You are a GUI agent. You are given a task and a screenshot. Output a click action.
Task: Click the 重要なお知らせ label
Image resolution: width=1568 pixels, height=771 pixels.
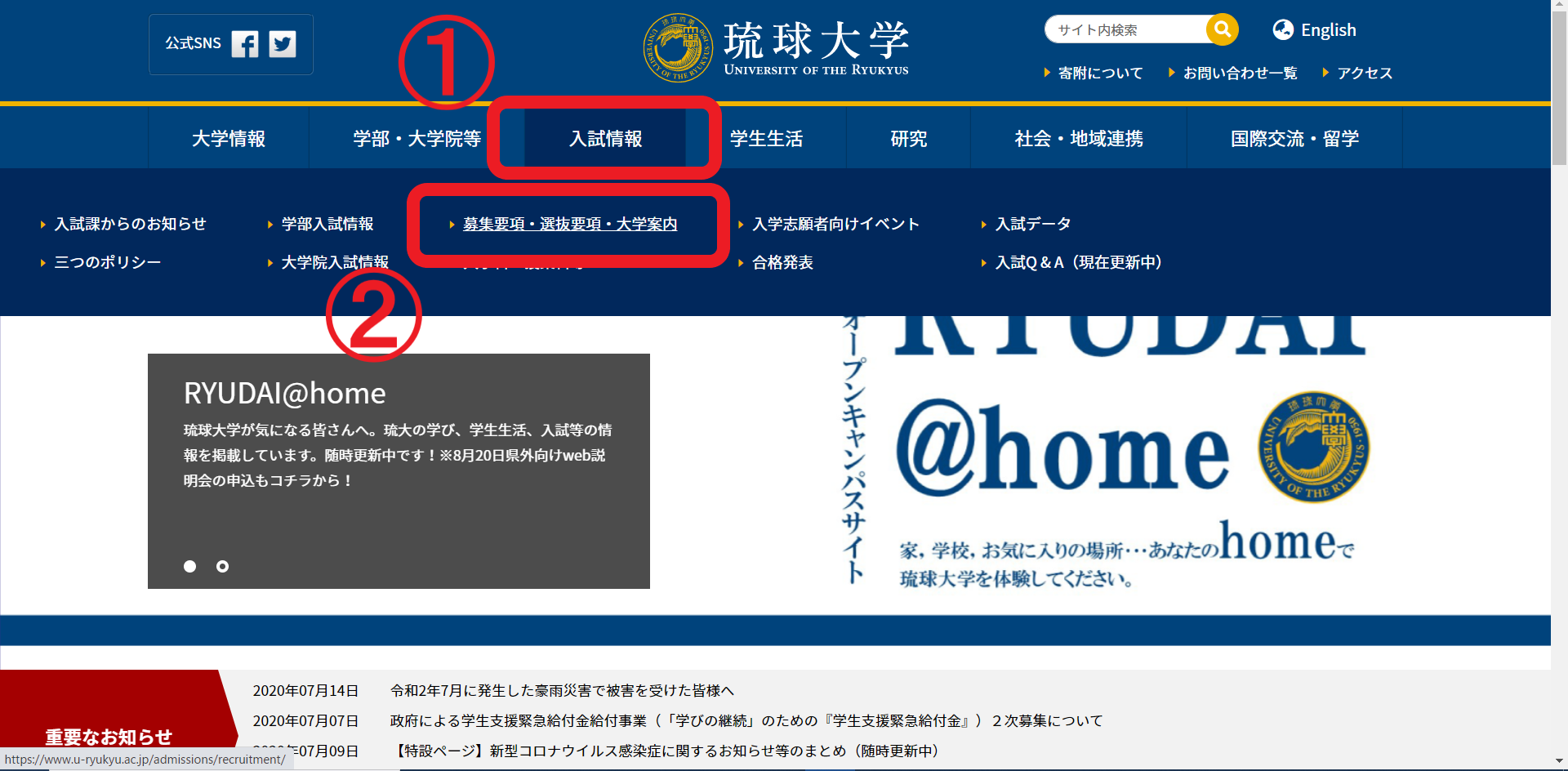tap(109, 737)
